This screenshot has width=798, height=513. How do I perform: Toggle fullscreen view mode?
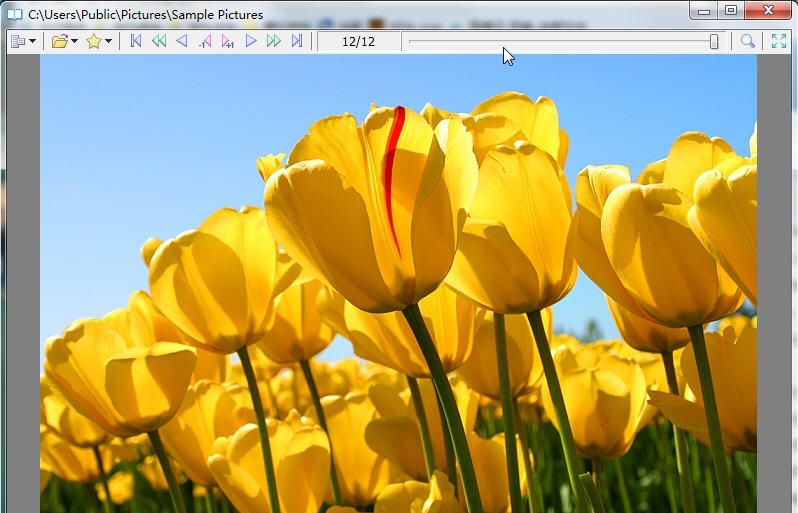[x=778, y=41]
